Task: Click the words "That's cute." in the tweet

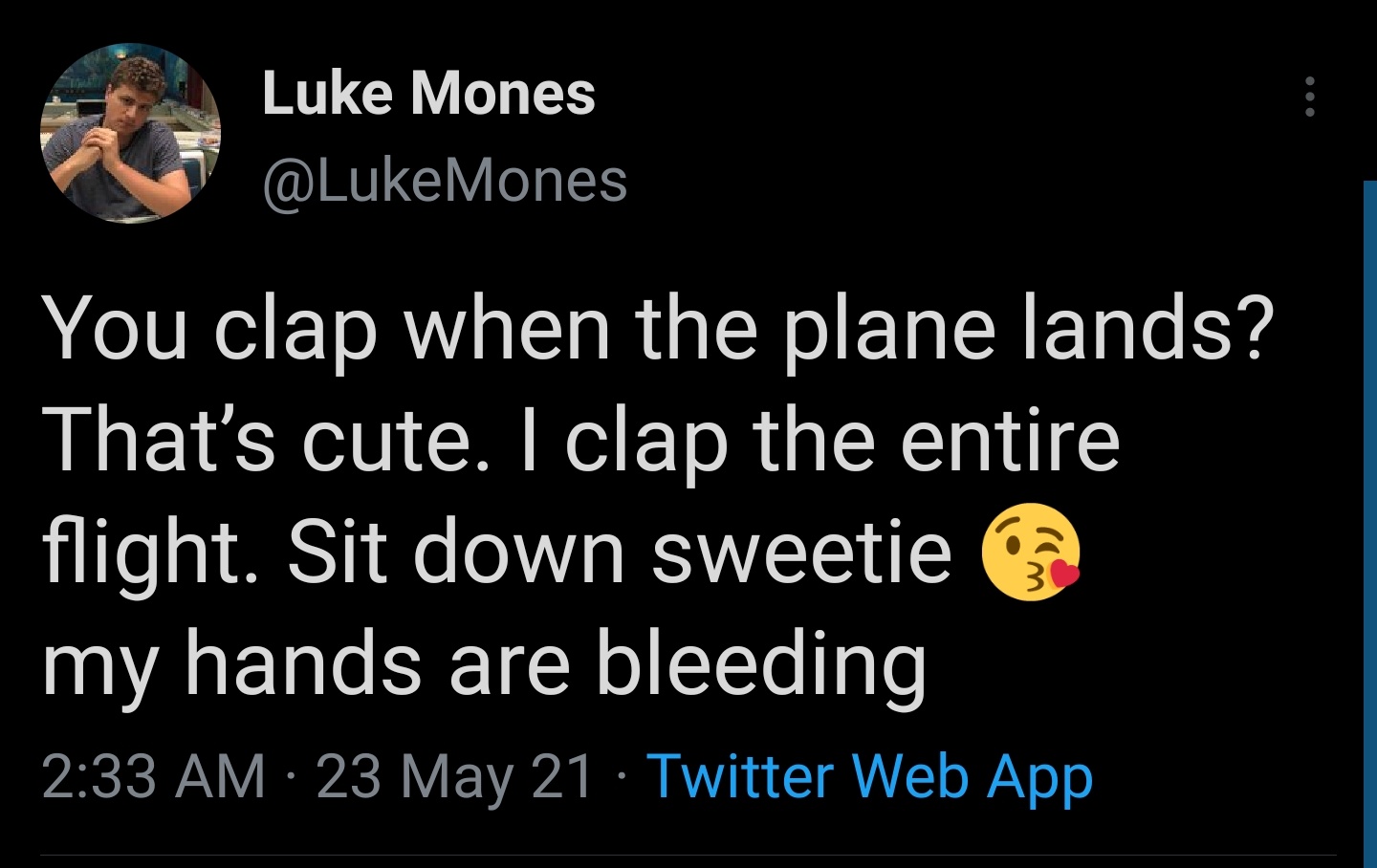Action: click(x=259, y=440)
